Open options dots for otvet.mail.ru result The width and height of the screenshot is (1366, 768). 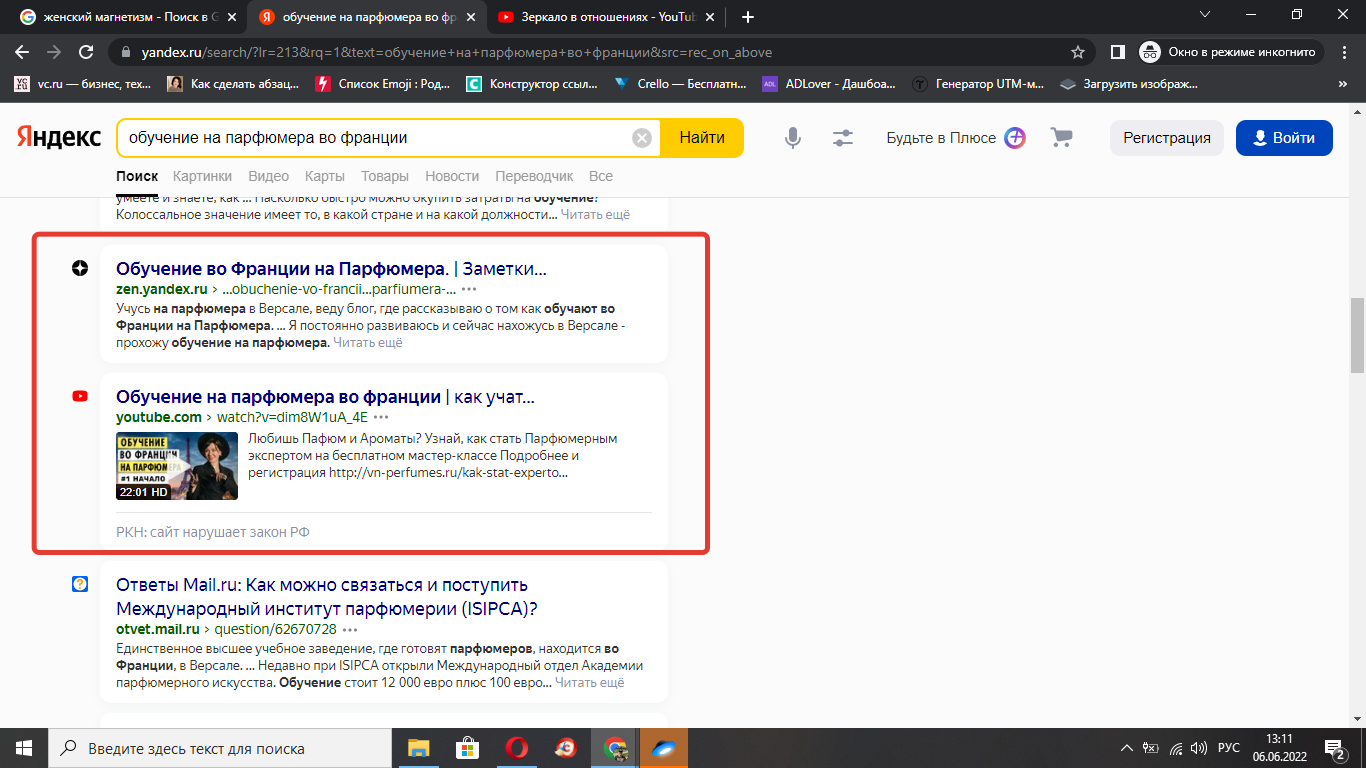coord(350,629)
